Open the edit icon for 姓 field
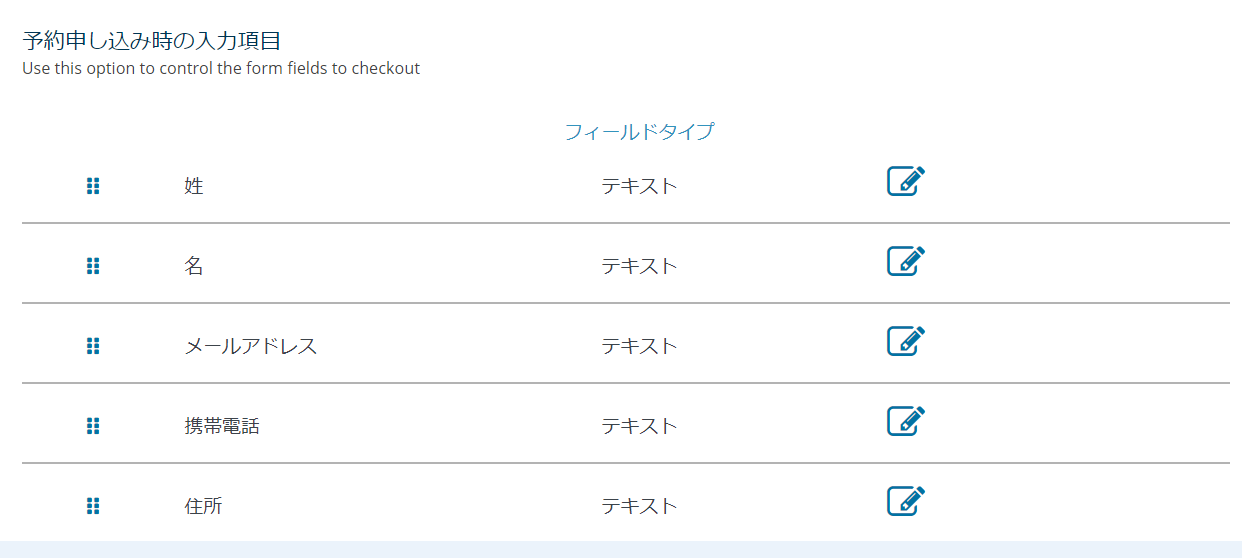The height and width of the screenshot is (558, 1242). (x=906, y=181)
